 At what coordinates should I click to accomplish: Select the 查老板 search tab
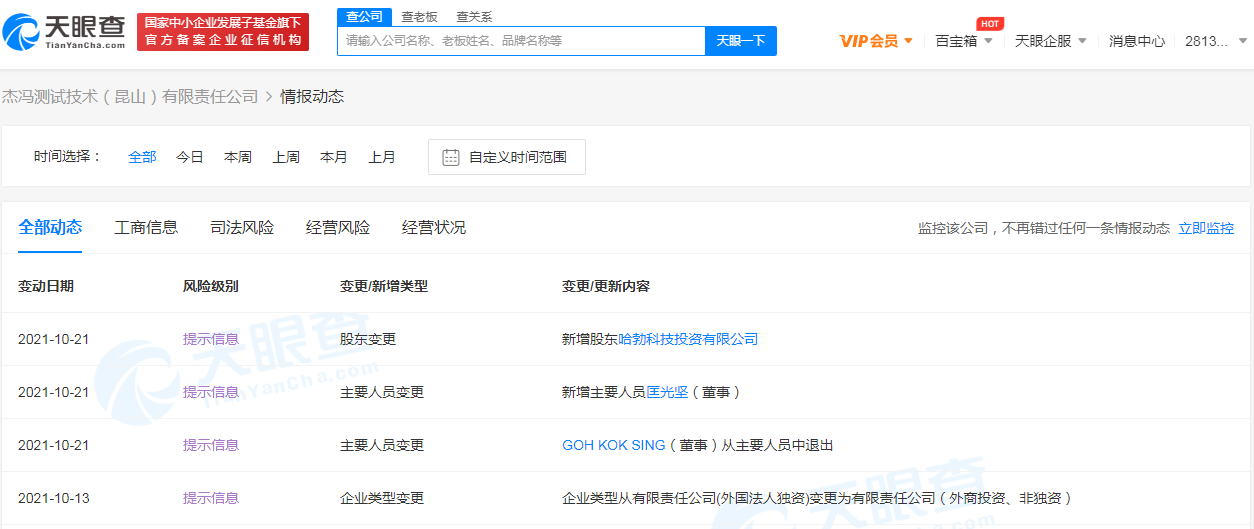419,17
